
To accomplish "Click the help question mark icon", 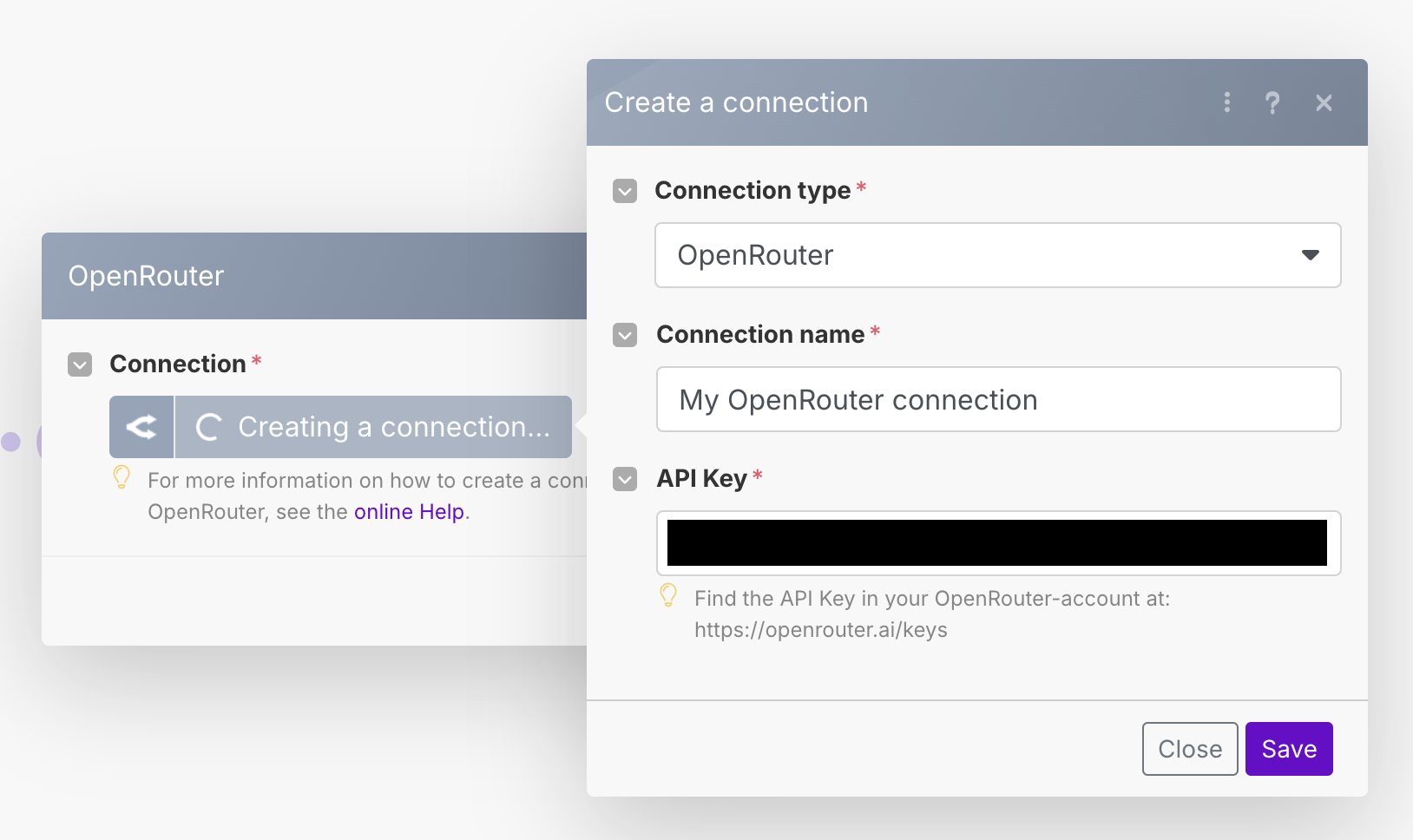I will (1272, 102).
